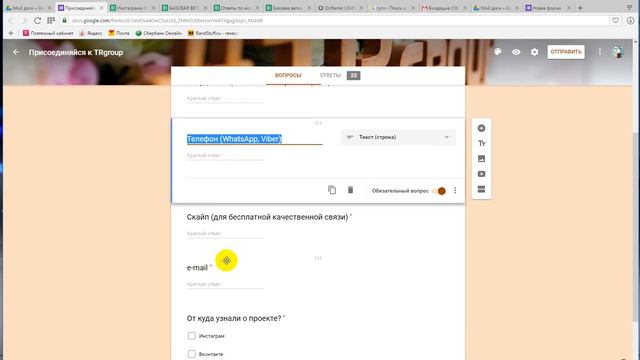Switch to the Инстаграмм spreadsheet browser tab
Screen dimensions: 640x360
click(133, 8)
